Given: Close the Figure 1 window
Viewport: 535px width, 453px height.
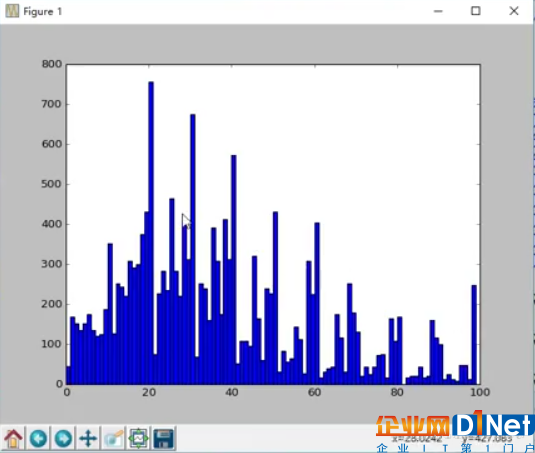Looking at the screenshot, I should pyautogui.click(x=514, y=11).
